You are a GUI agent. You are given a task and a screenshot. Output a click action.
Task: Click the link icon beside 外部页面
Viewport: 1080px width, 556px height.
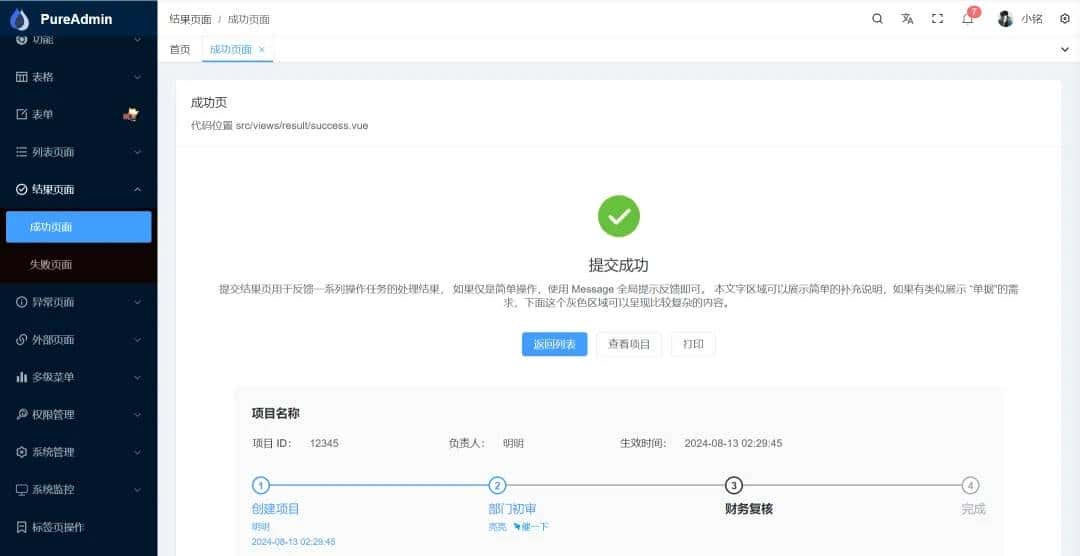coord(21,340)
